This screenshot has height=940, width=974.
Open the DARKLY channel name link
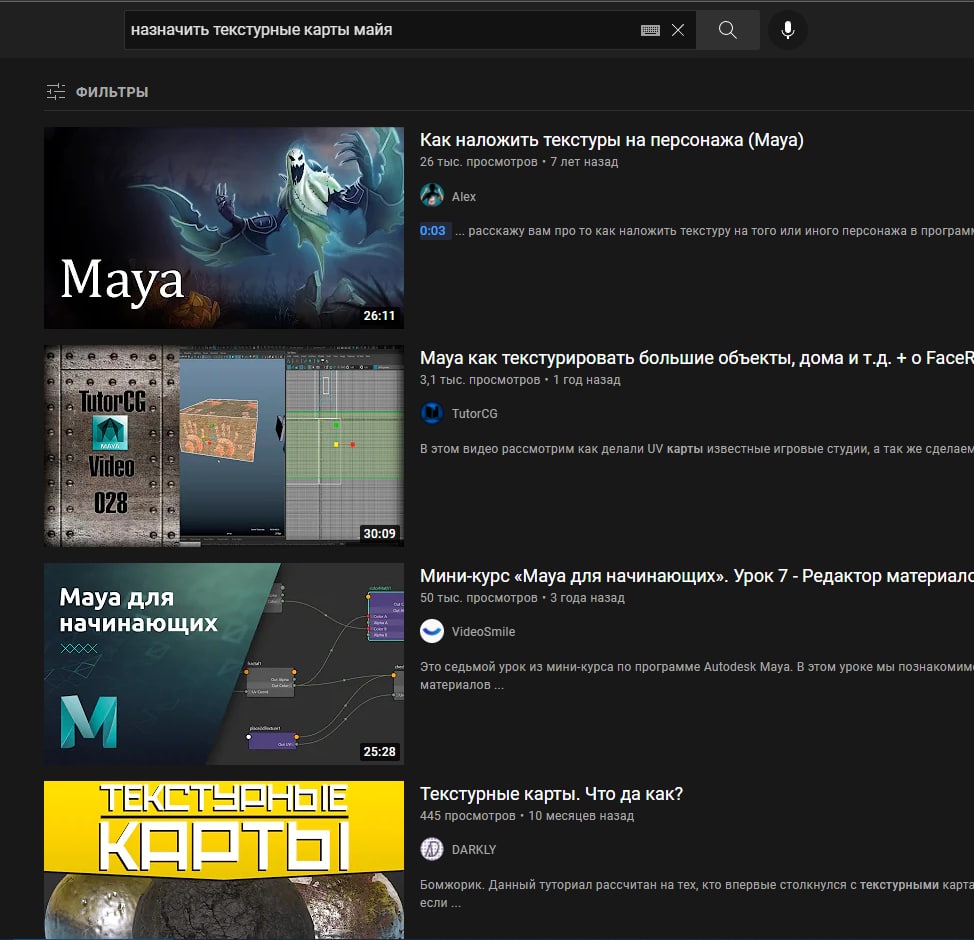(474, 850)
